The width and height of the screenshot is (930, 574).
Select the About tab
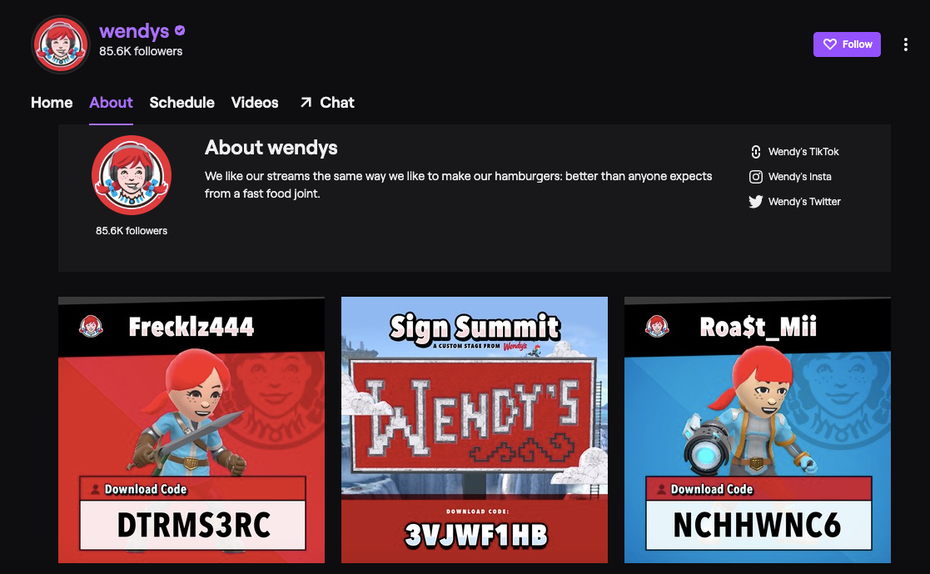click(111, 103)
